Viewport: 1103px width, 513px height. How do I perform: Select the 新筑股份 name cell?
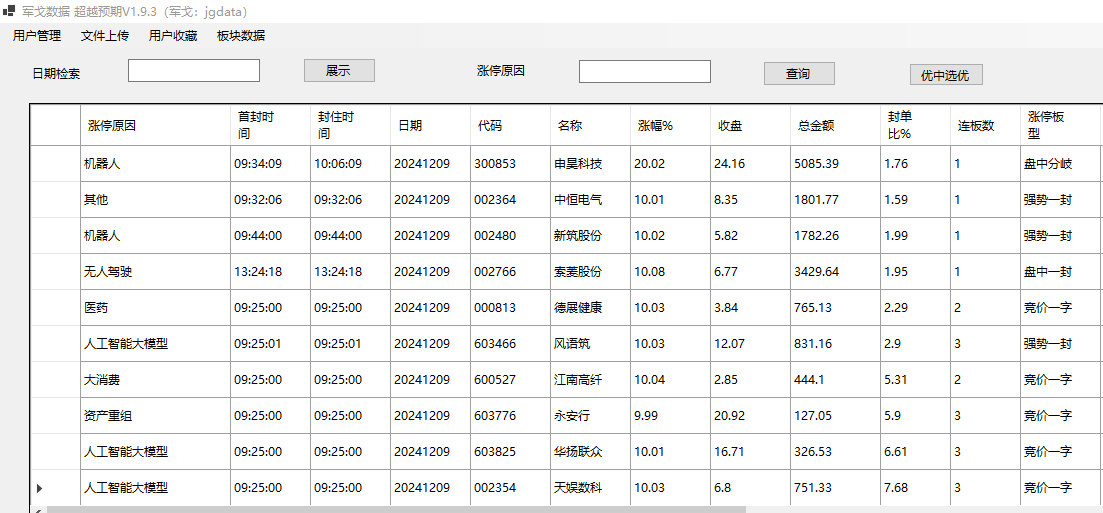coord(590,236)
